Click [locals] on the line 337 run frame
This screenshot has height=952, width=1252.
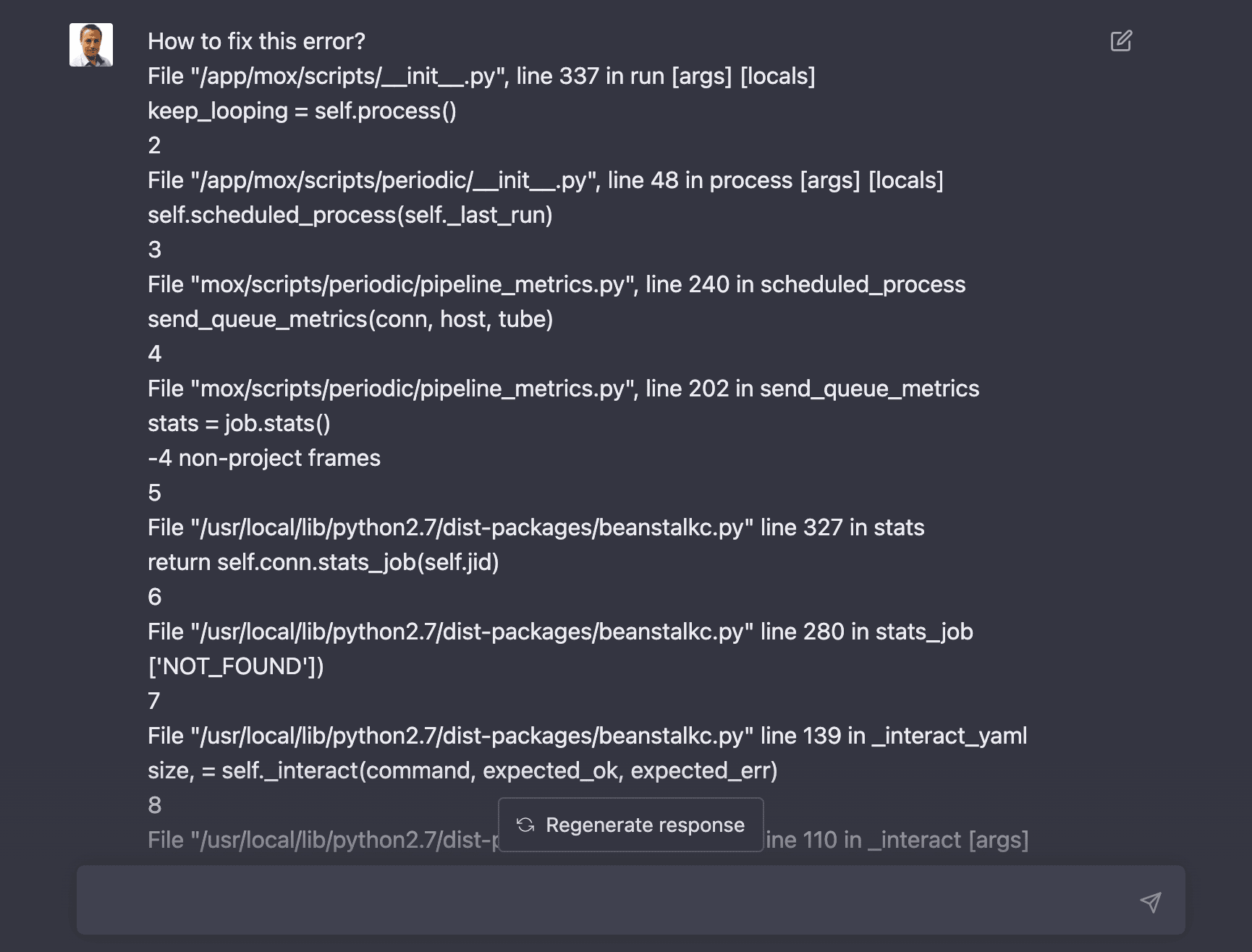[x=777, y=76]
